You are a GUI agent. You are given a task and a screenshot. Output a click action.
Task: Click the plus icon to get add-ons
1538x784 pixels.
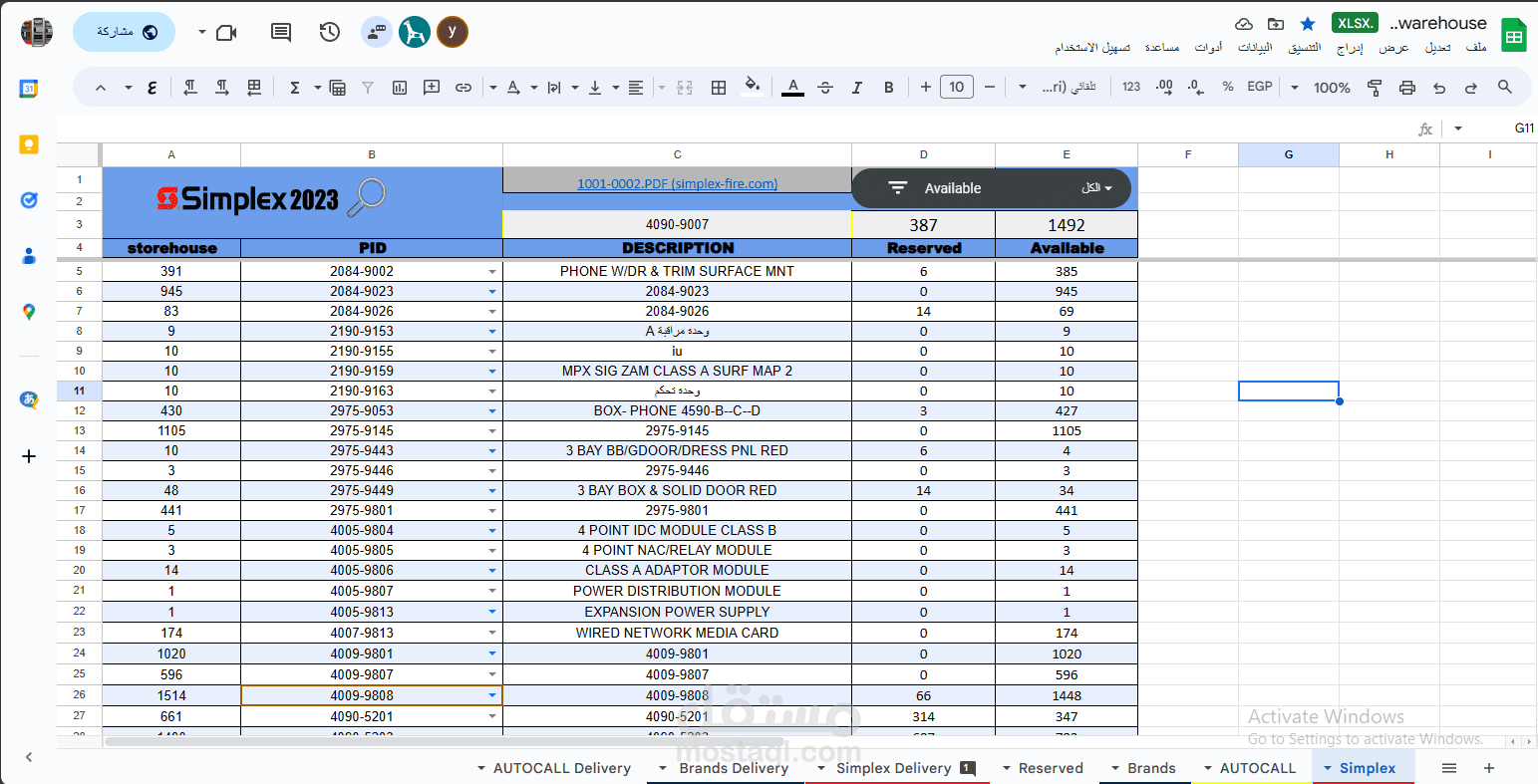(x=29, y=456)
